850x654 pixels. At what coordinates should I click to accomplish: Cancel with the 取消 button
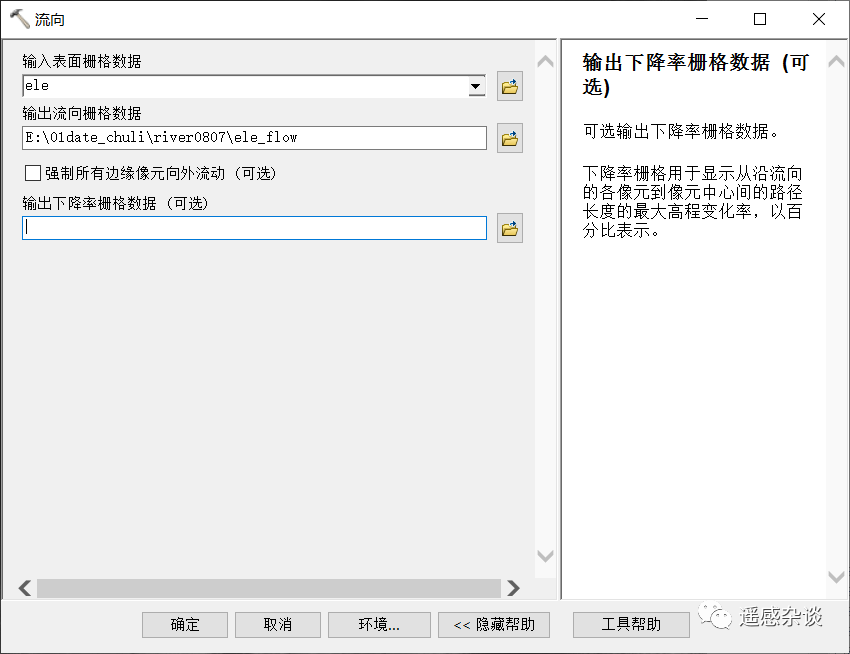(278, 625)
